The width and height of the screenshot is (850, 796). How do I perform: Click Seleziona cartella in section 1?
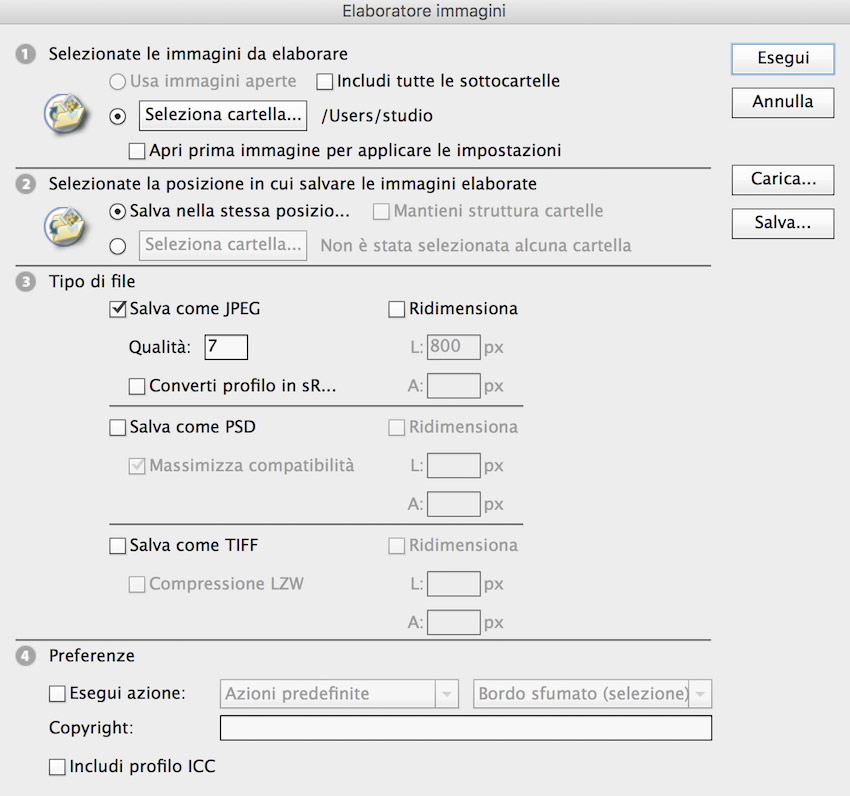click(222, 116)
